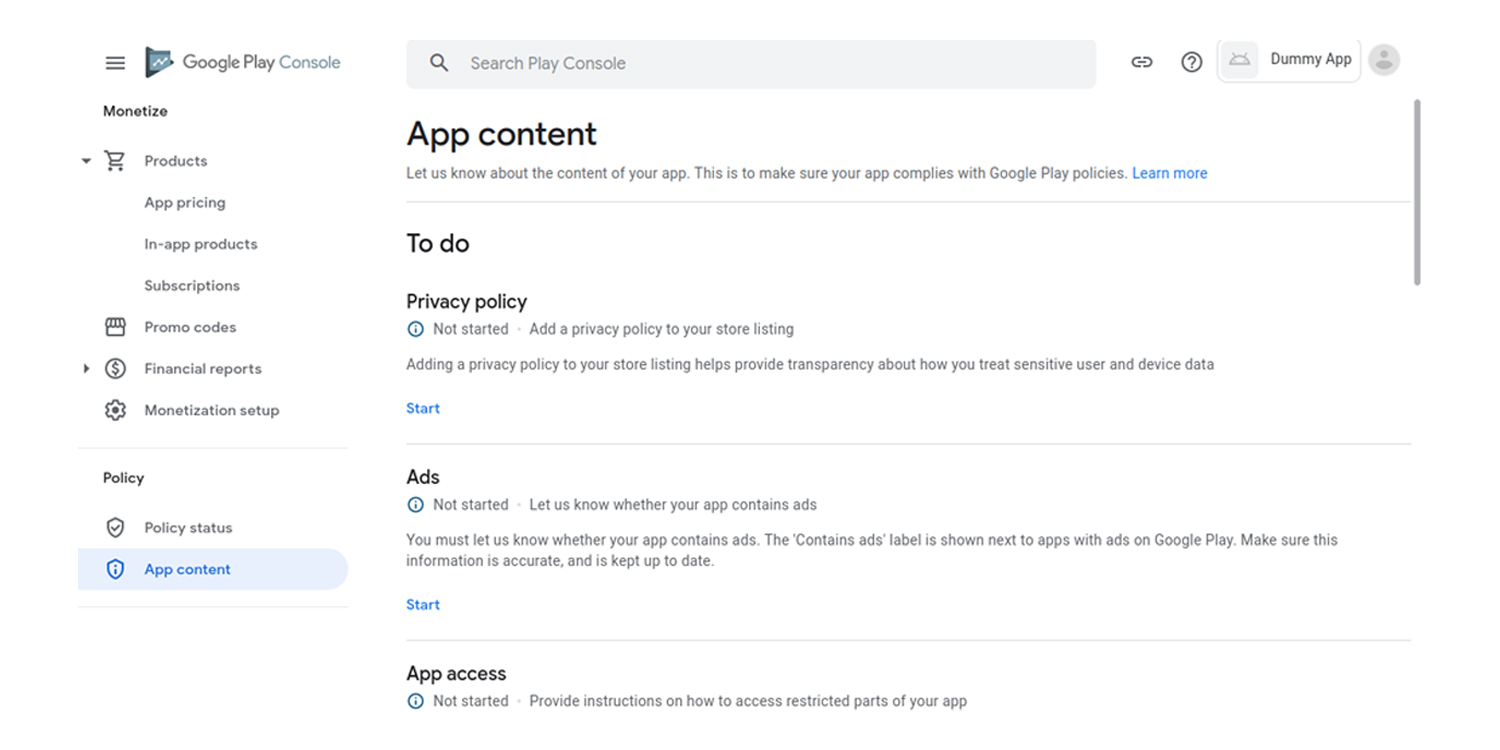Select the Policy status shield icon
1500x750 pixels.
(x=115, y=527)
